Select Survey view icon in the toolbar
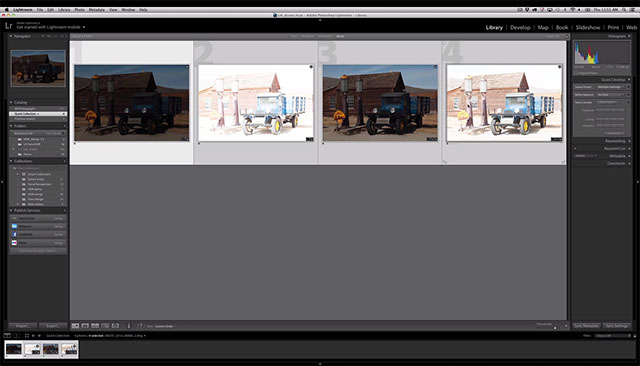Screen dimensions: 640x366 click(105, 326)
